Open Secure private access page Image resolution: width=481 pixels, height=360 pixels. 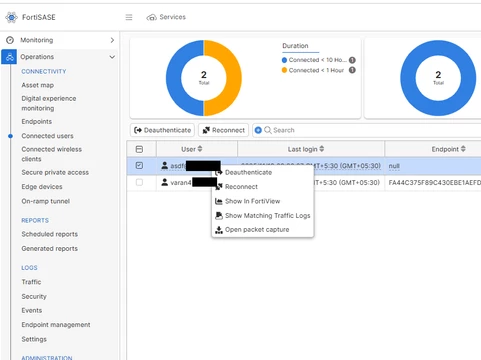click(x=55, y=172)
